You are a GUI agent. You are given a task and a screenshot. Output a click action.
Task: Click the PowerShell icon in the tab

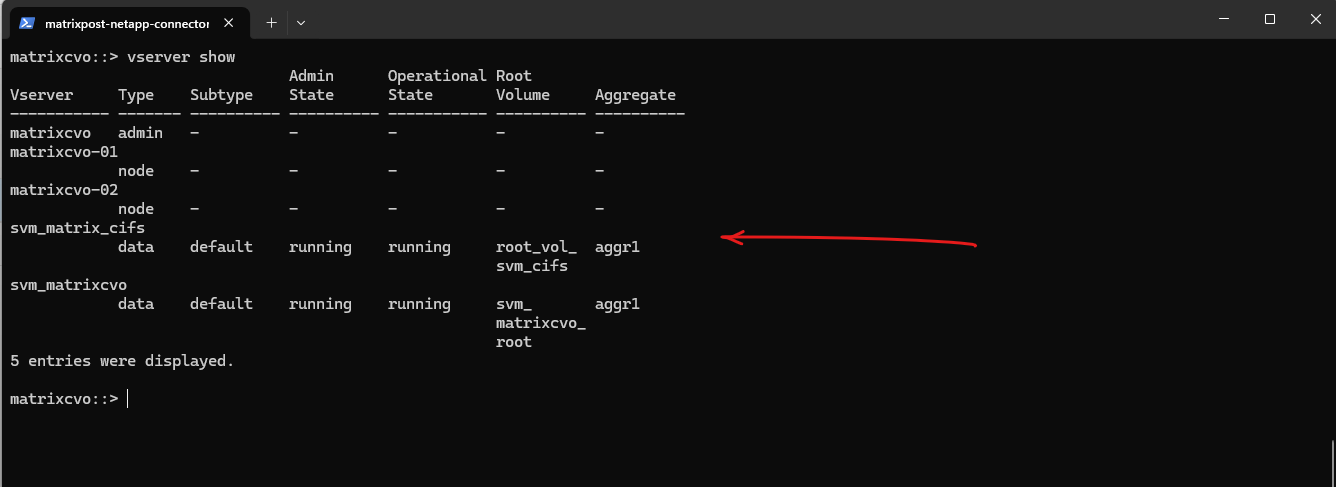tap(27, 21)
